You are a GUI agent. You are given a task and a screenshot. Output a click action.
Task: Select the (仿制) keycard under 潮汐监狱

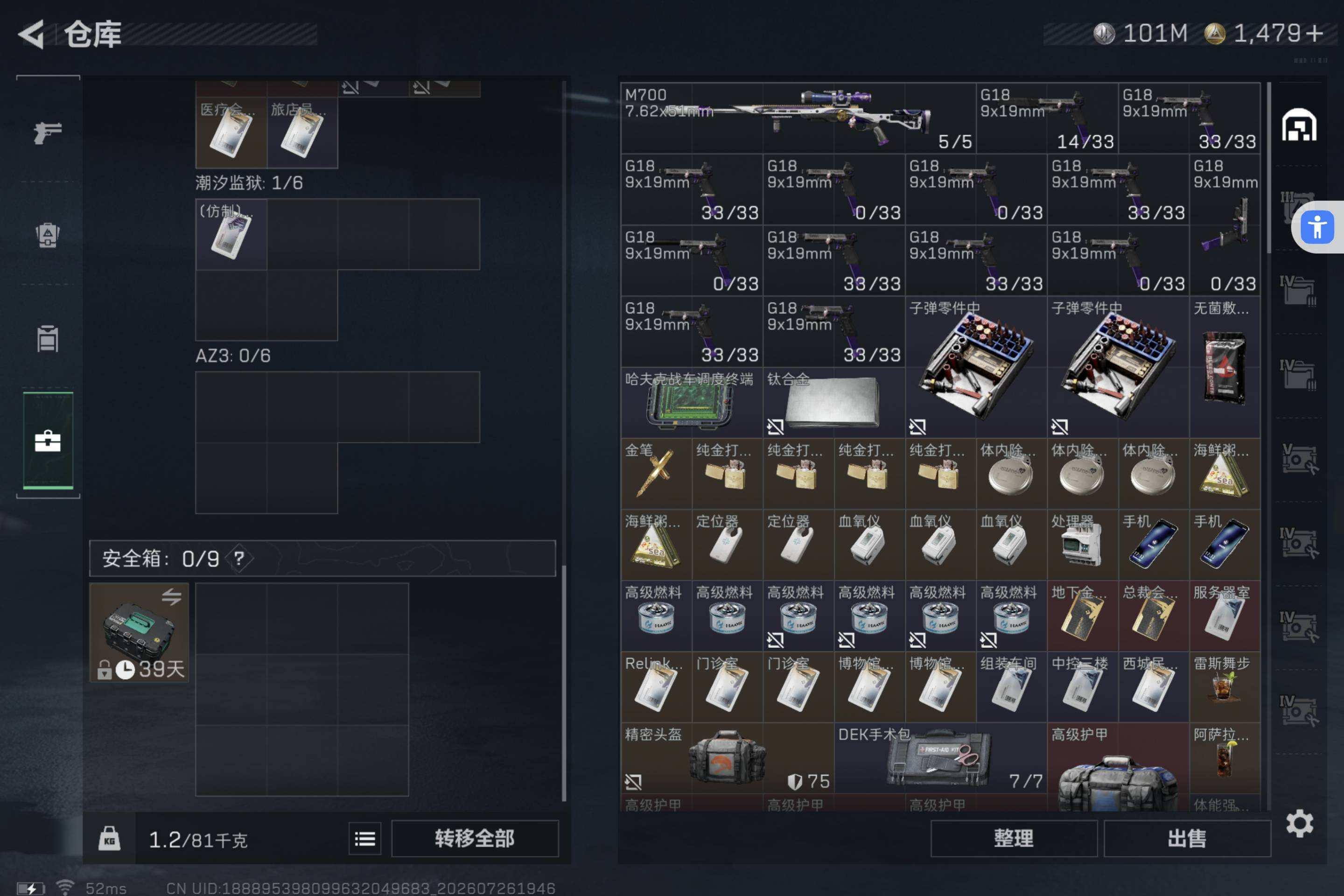(x=231, y=234)
